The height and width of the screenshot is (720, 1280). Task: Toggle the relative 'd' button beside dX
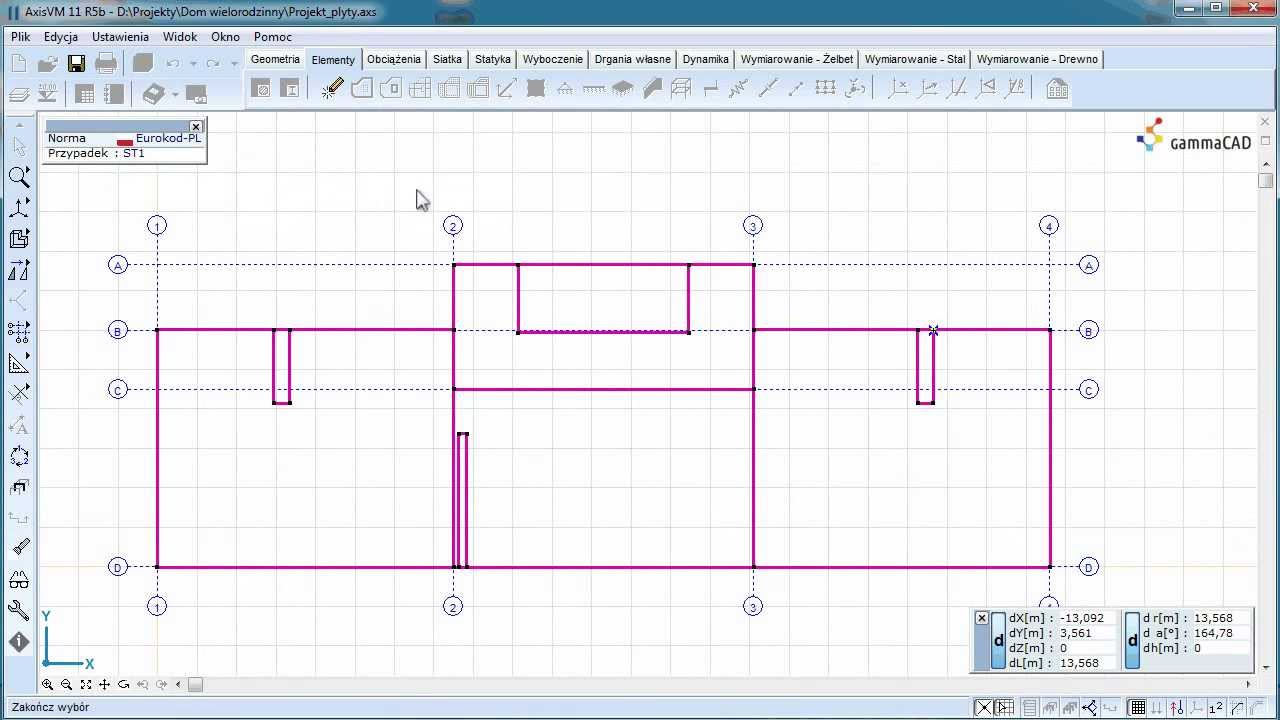point(998,641)
